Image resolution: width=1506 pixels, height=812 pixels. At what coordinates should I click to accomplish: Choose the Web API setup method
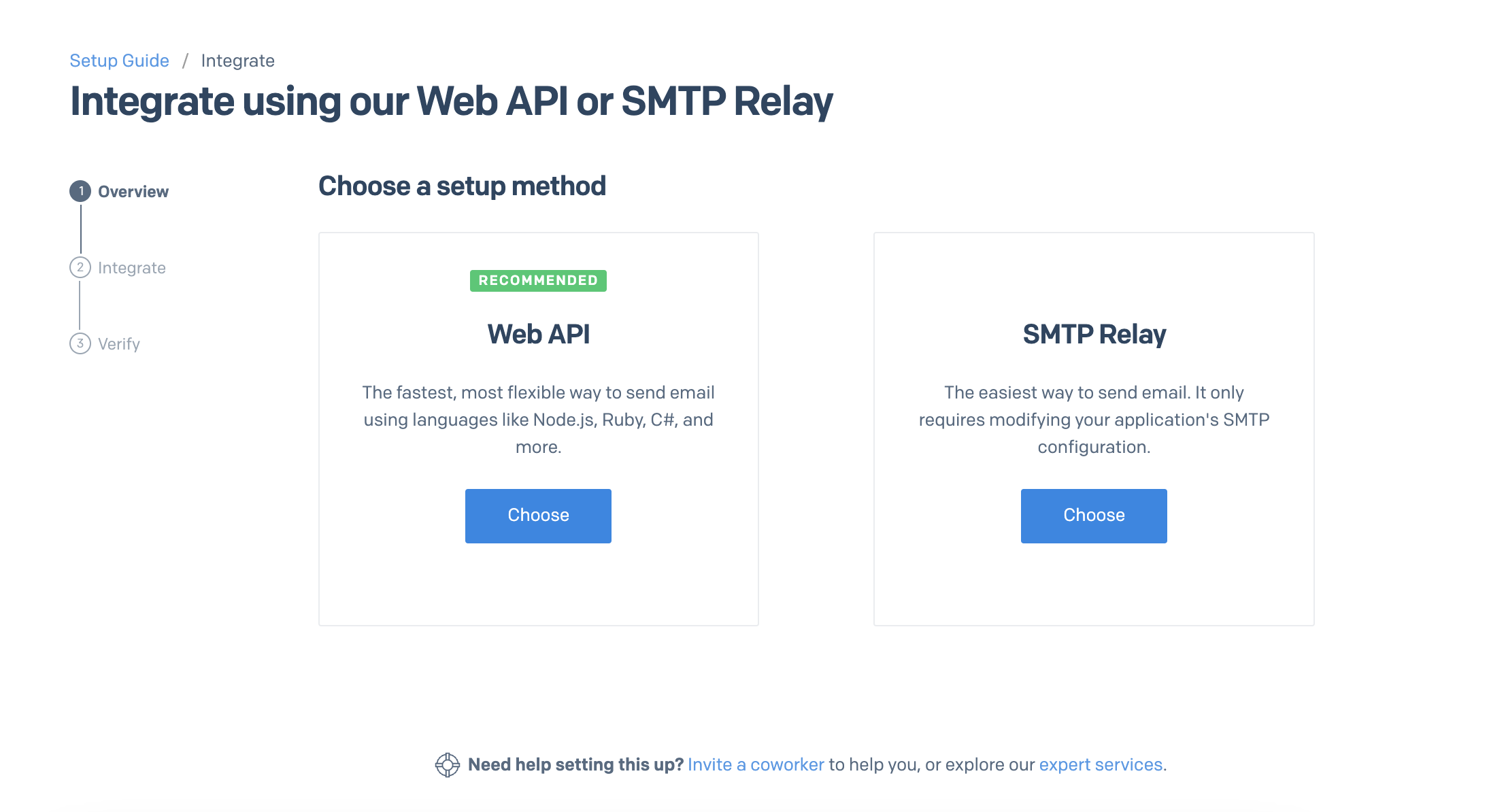point(538,515)
